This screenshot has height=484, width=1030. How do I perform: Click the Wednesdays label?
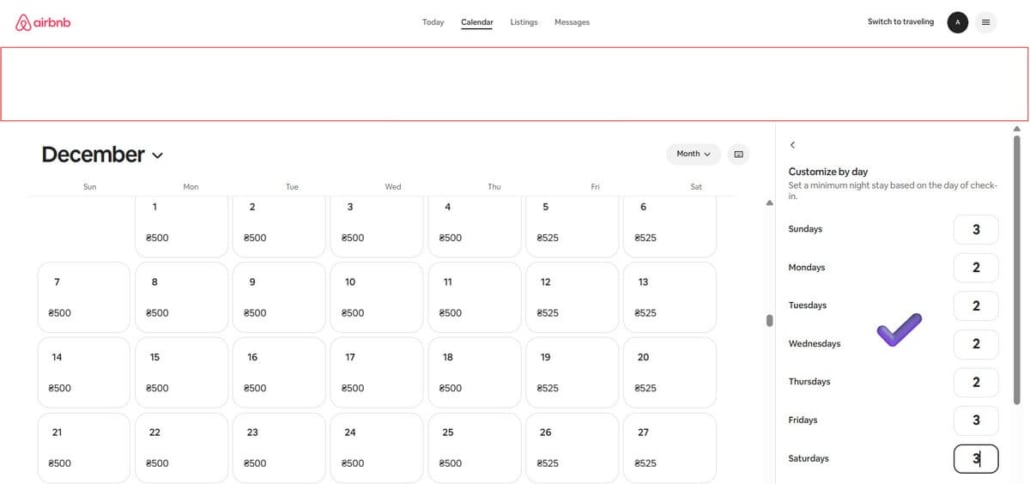(815, 343)
